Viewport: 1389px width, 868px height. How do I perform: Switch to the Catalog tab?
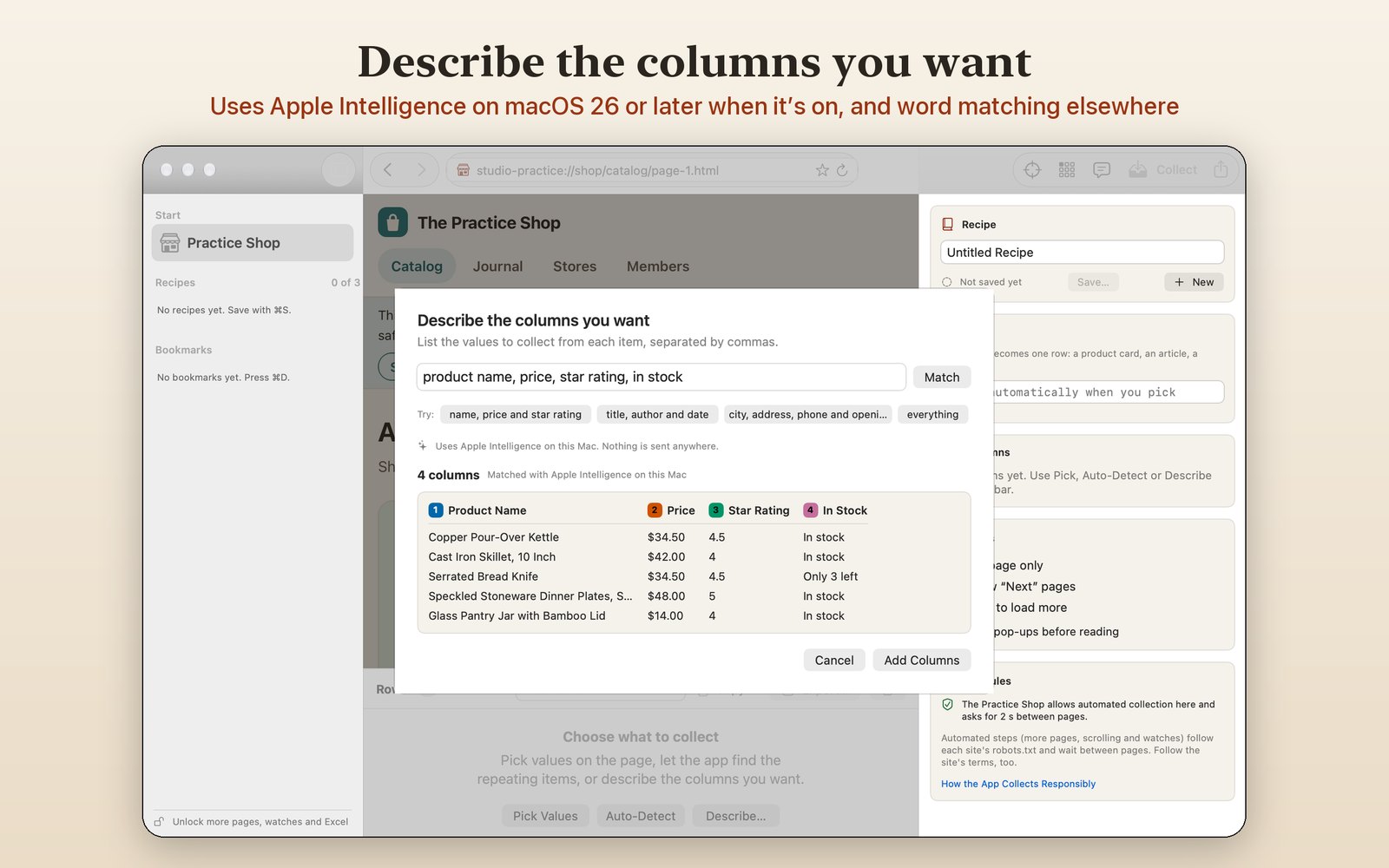coord(417,266)
